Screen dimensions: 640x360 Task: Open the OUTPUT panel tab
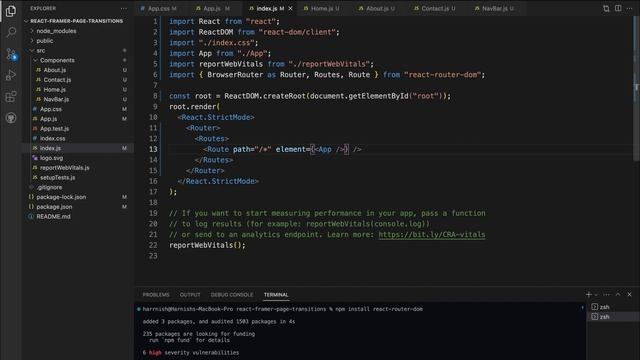tap(190, 295)
